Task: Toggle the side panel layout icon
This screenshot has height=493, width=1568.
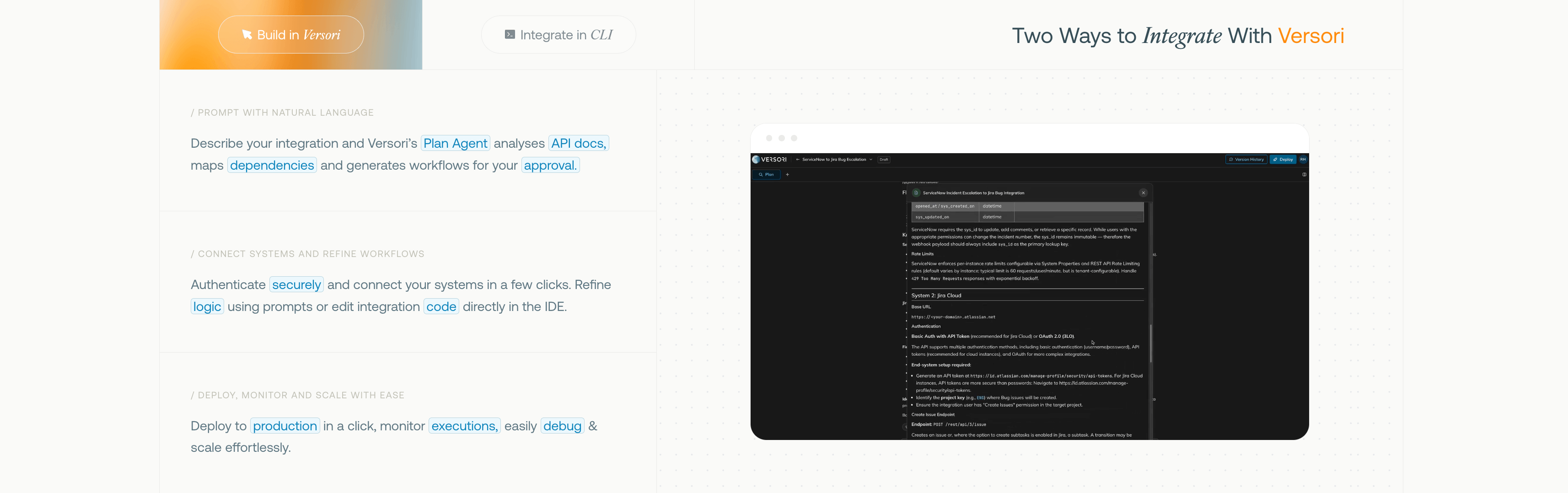Action: 1304,175
